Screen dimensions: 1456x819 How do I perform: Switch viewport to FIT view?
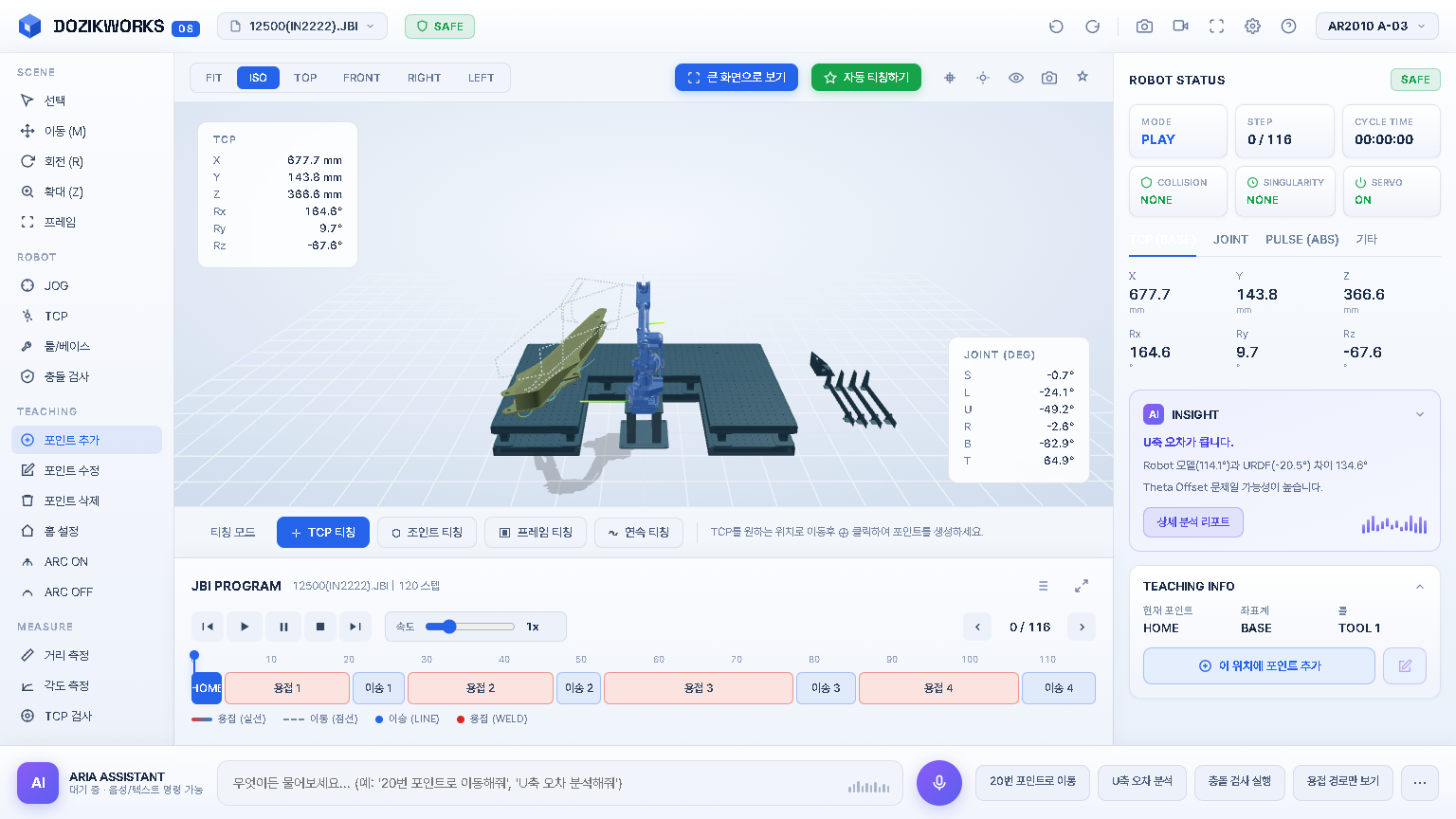(x=214, y=78)
